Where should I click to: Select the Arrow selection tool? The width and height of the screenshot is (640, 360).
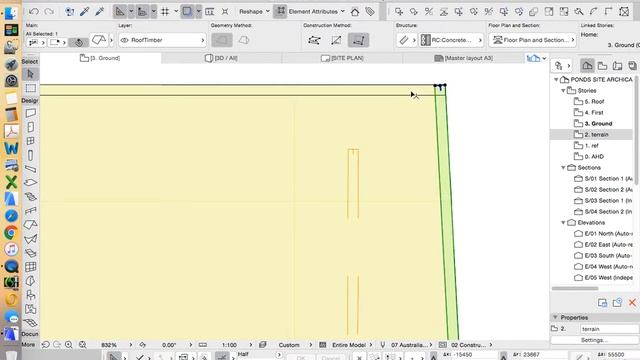pos(31,74)
